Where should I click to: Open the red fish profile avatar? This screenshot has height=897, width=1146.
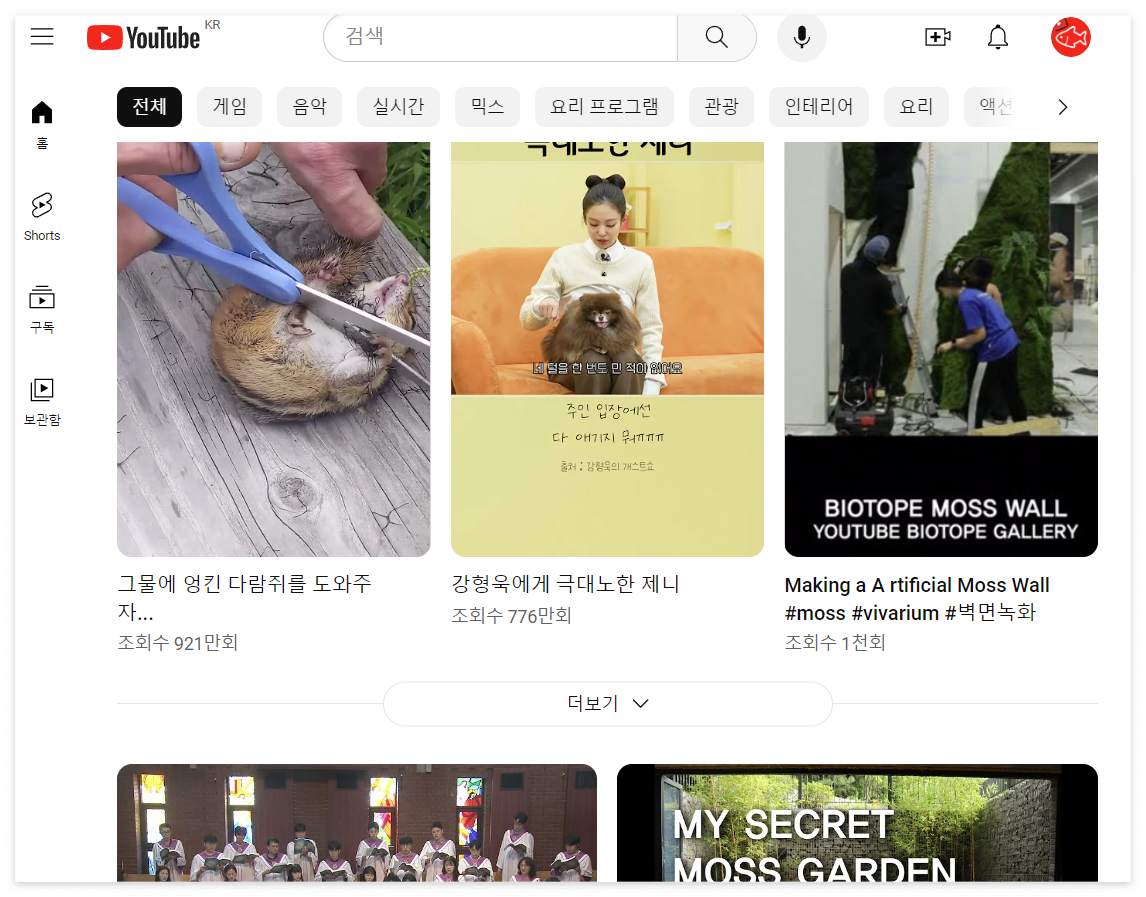click(1071, 37)
